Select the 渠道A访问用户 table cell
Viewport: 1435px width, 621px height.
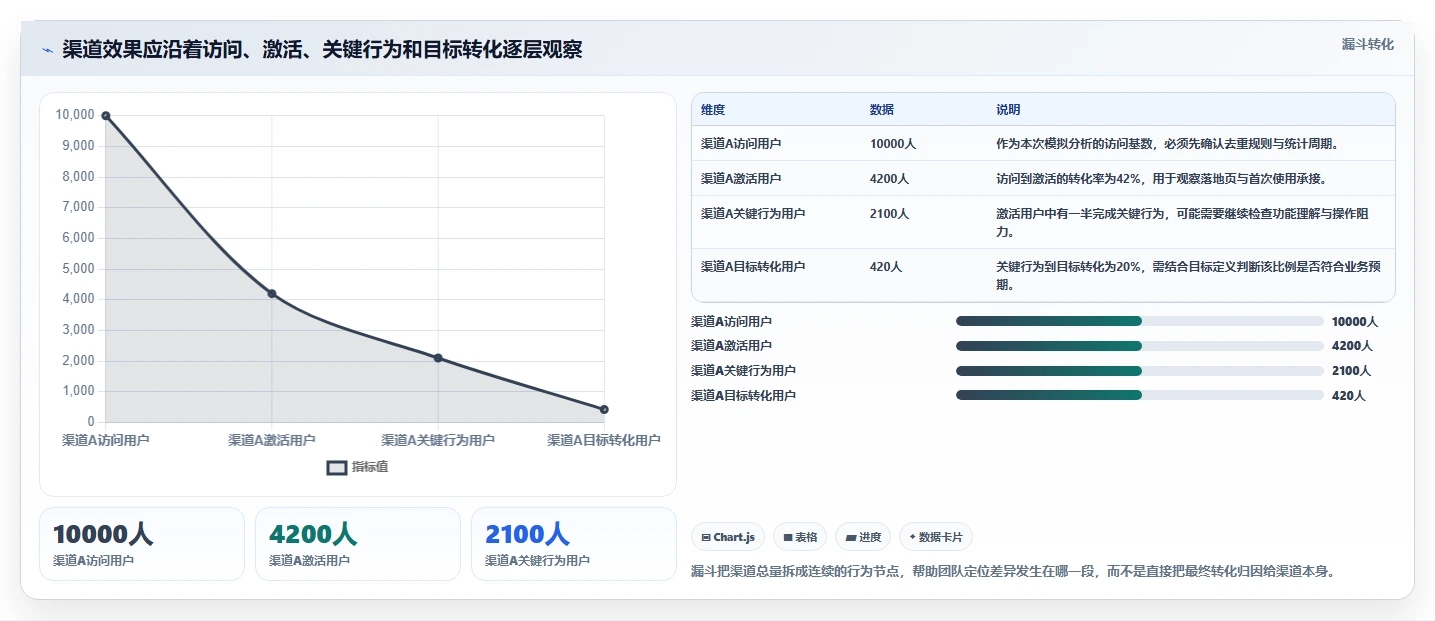pos(741,143)
